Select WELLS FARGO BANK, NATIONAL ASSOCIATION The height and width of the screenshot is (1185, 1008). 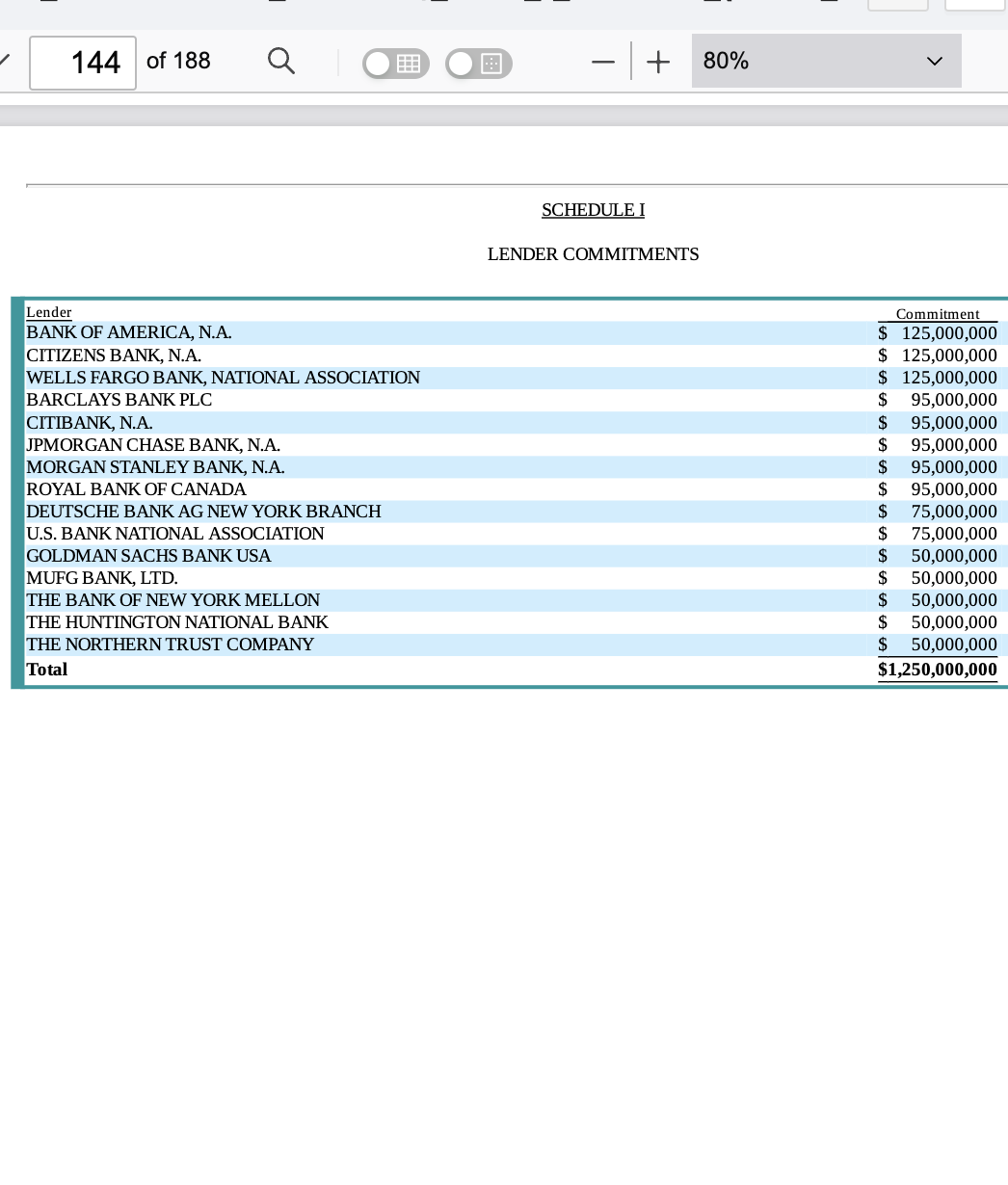[223, 378]
